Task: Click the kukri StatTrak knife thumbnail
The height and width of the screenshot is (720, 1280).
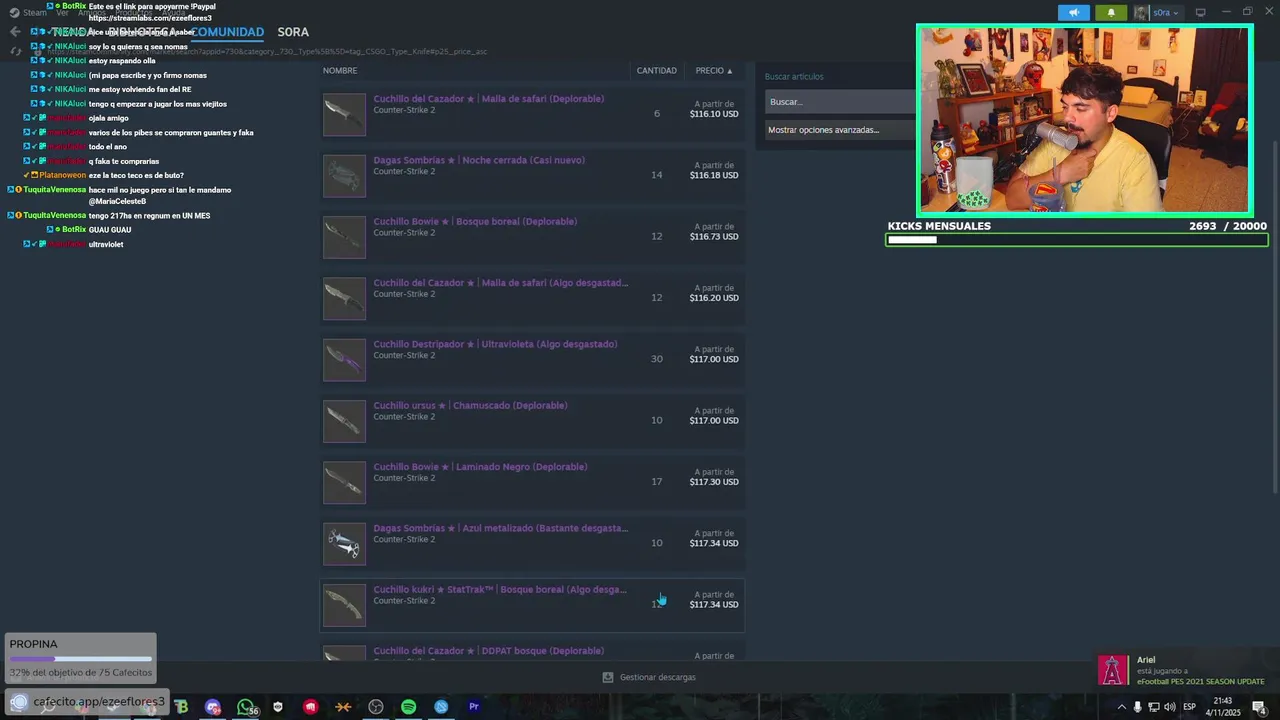Action: (x=345, y=605)
